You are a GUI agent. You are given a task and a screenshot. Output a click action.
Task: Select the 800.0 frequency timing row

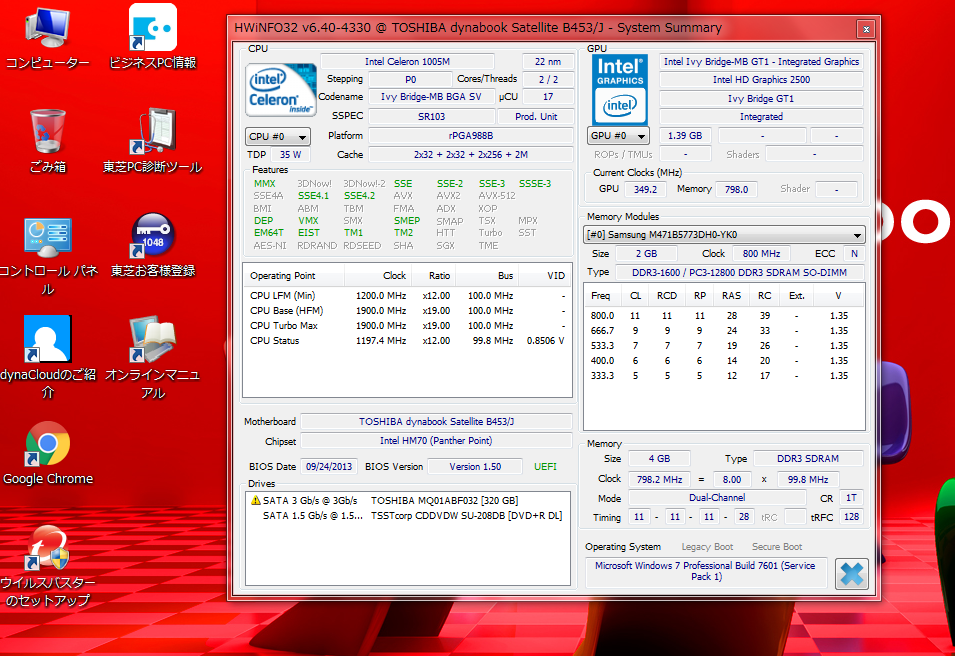(x=724, y=316)
